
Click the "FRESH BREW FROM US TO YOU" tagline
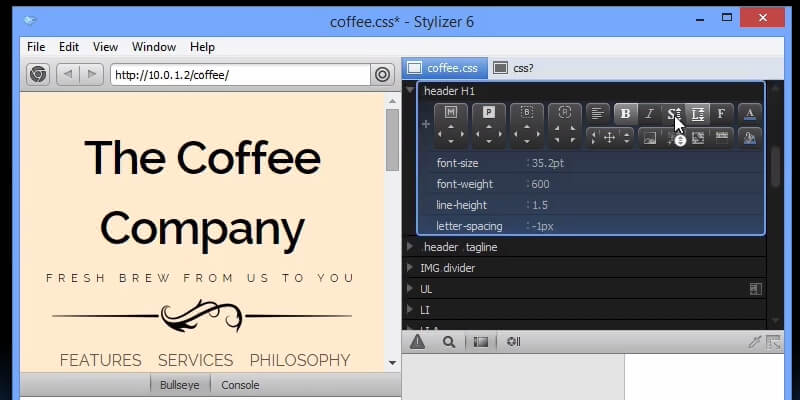coord(200,278)
